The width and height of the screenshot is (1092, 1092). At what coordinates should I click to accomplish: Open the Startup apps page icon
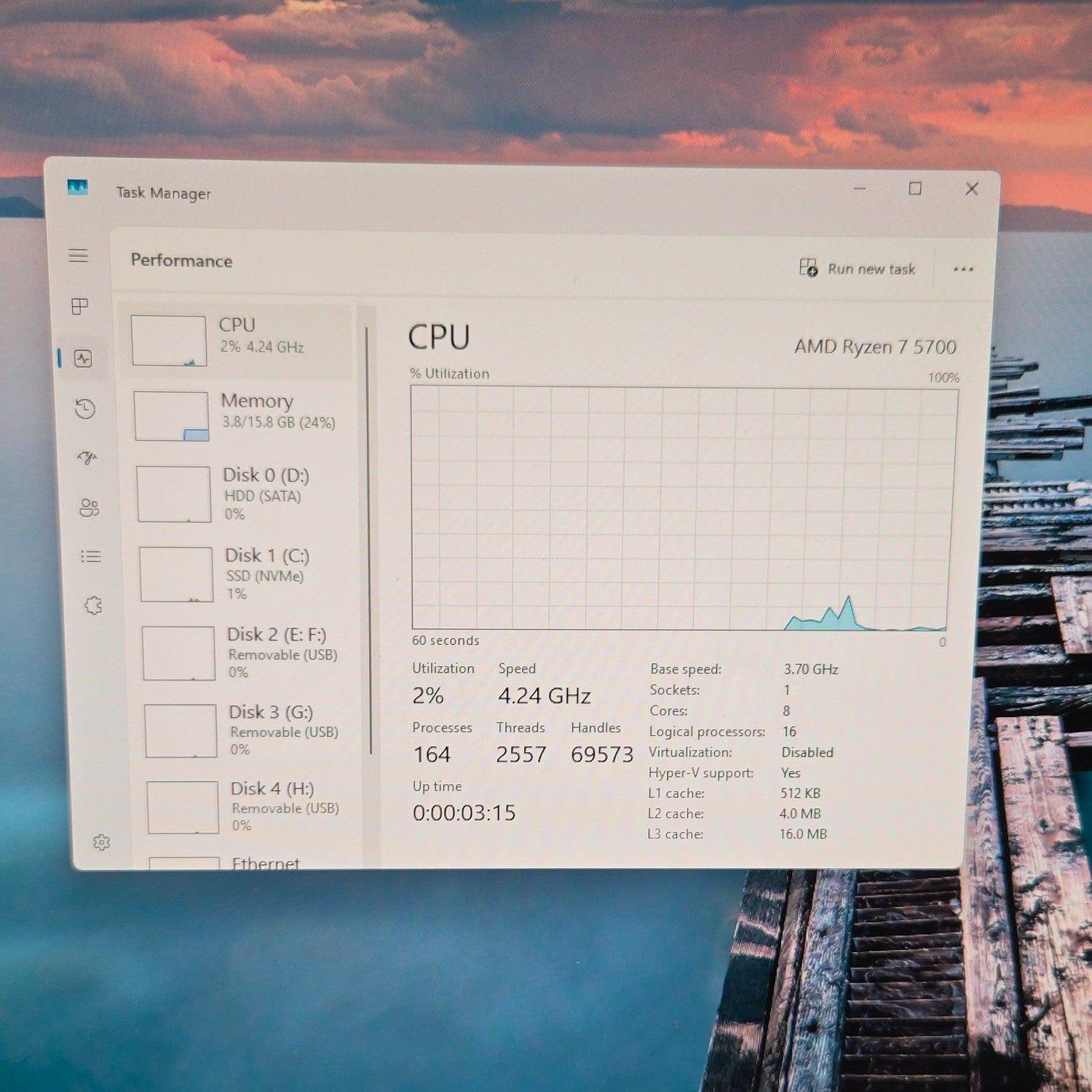[x=87, y=458]
